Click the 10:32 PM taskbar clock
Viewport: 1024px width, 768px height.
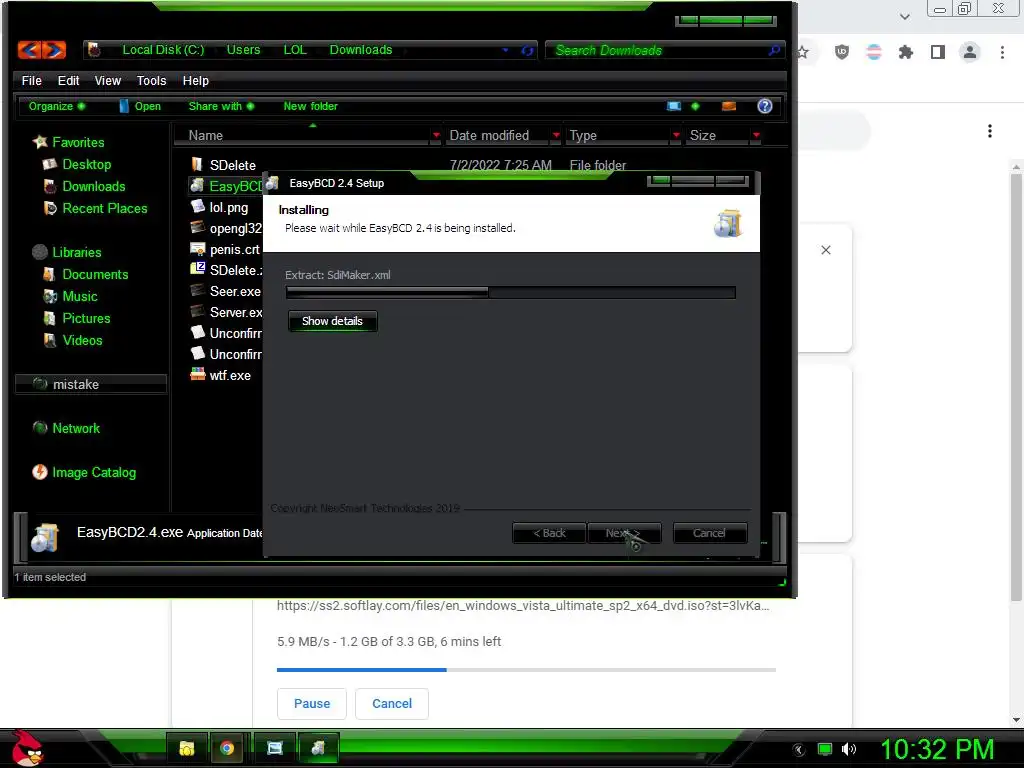coord(937,749)
